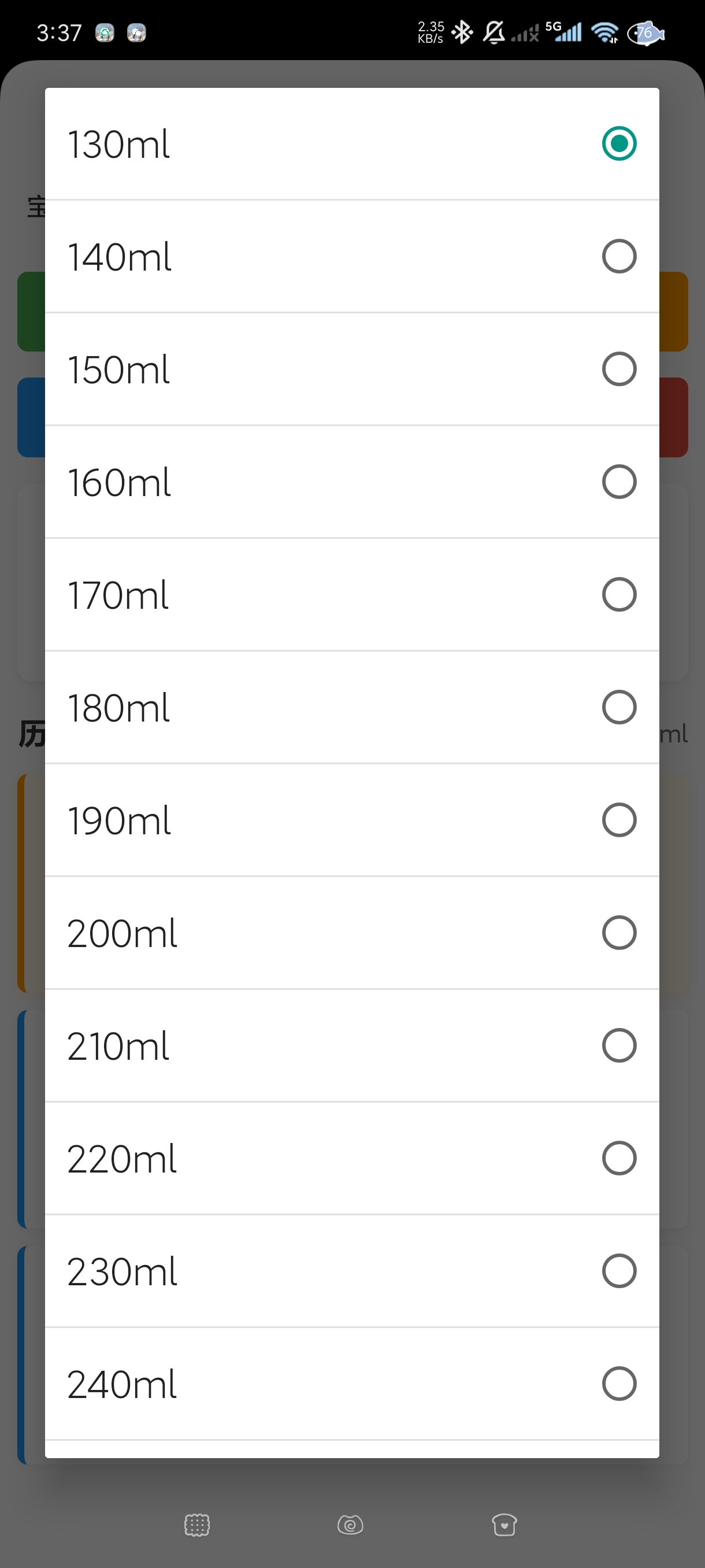Screen dimensions: 705x1568
Task: Choose the 140ml radio option
Action: coord(619,256)
